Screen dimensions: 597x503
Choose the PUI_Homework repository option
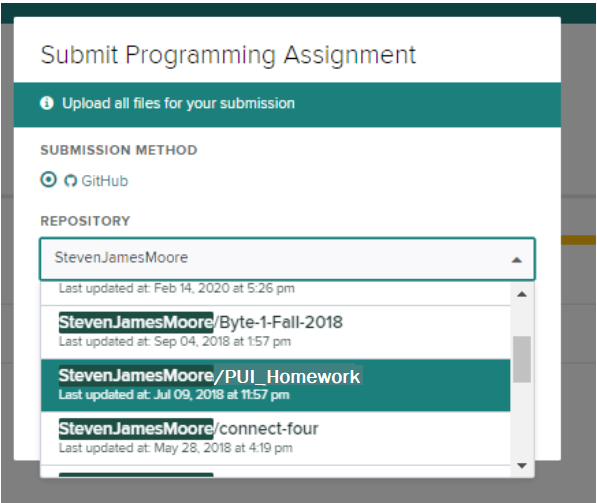point(275,385)
